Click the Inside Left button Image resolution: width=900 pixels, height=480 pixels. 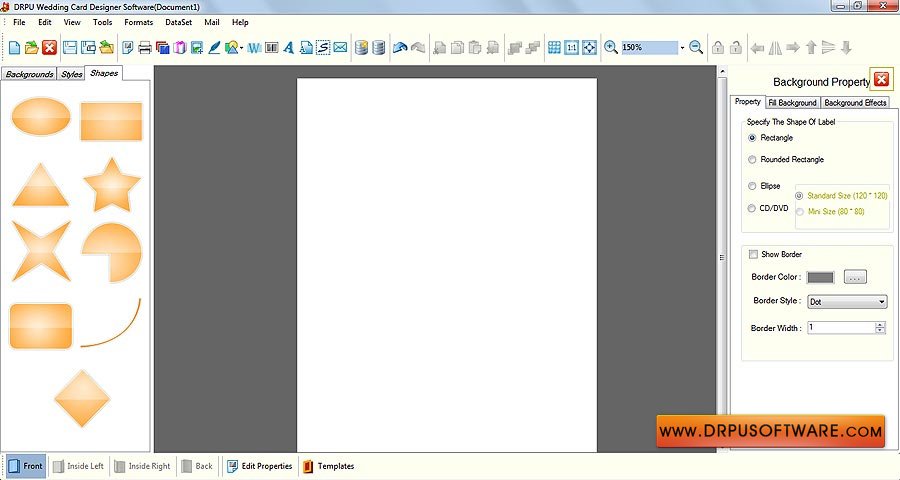tap(79, 466)
